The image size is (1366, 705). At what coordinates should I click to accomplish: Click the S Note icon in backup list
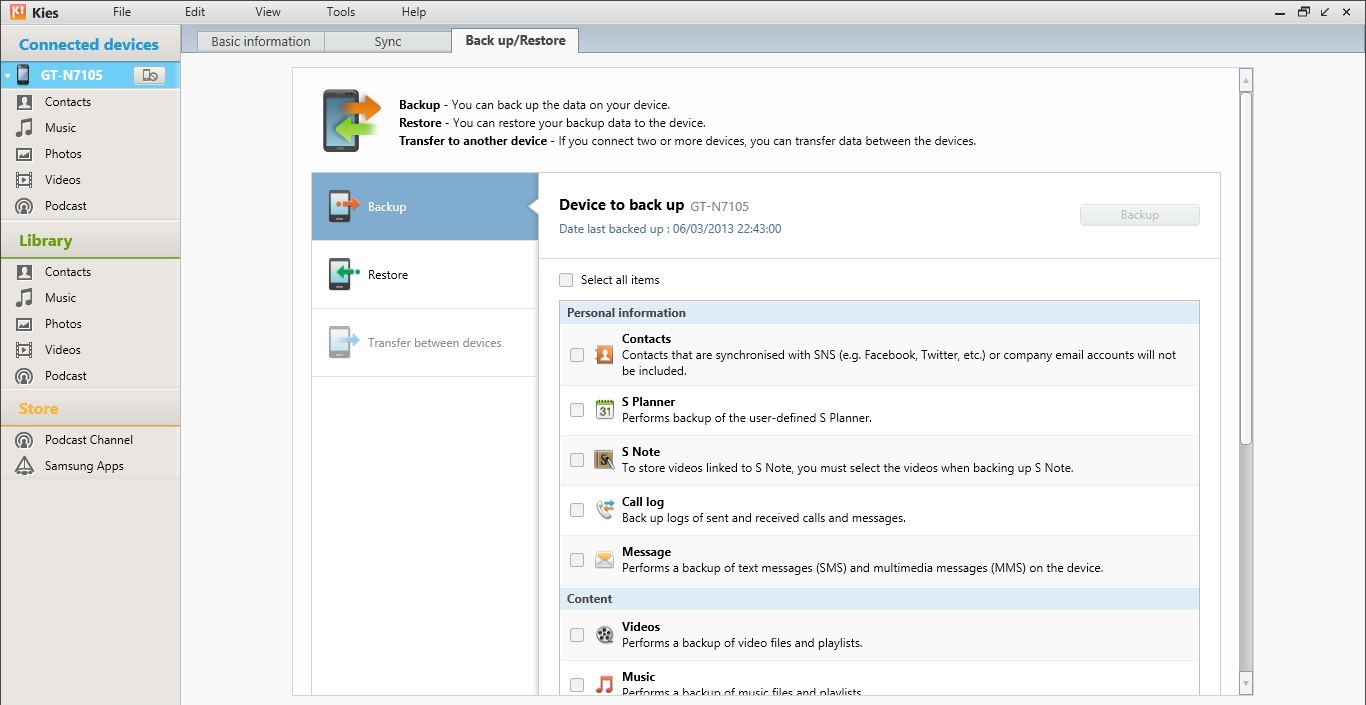[x=604, y=459]
